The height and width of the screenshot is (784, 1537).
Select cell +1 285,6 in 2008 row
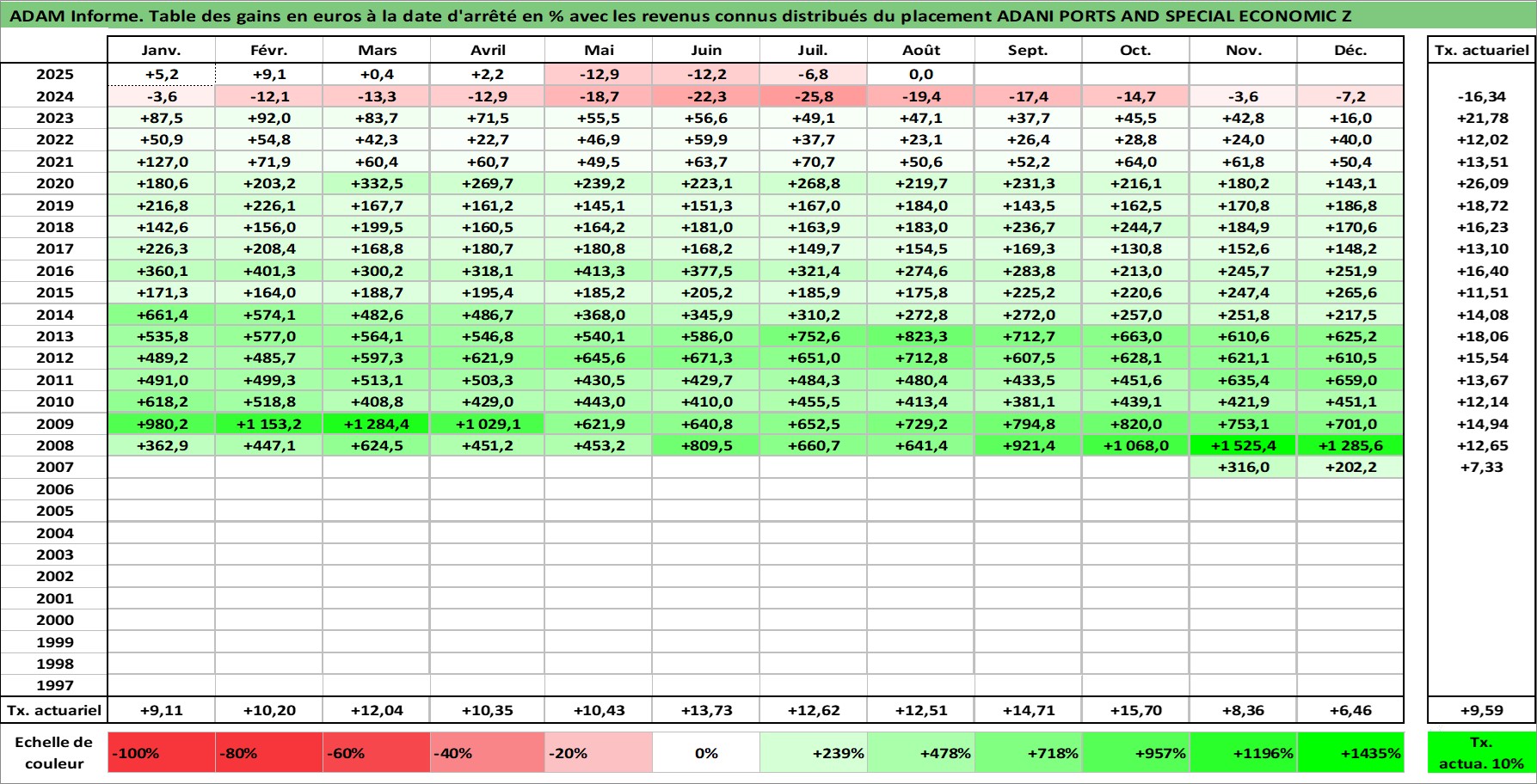(x=1350, y=445)
